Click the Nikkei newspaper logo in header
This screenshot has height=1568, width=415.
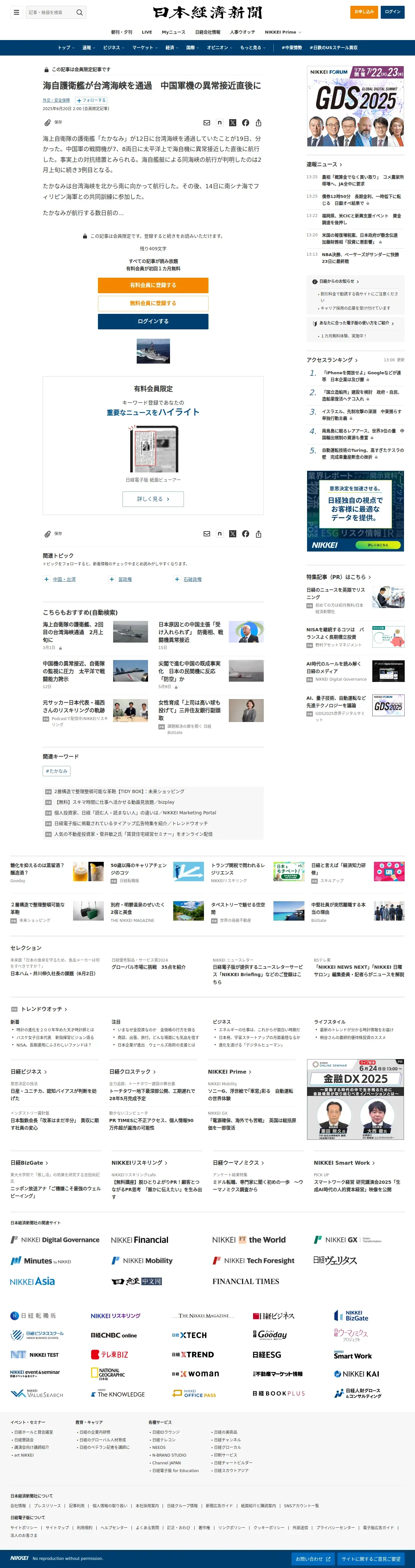(207, 12)
